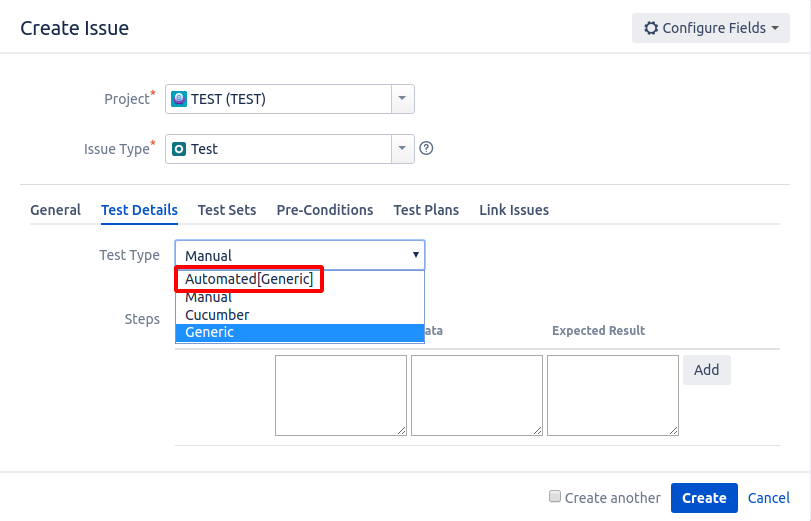Open the Test Type select box
Viewport: 811px width, 521px height.
300,255
